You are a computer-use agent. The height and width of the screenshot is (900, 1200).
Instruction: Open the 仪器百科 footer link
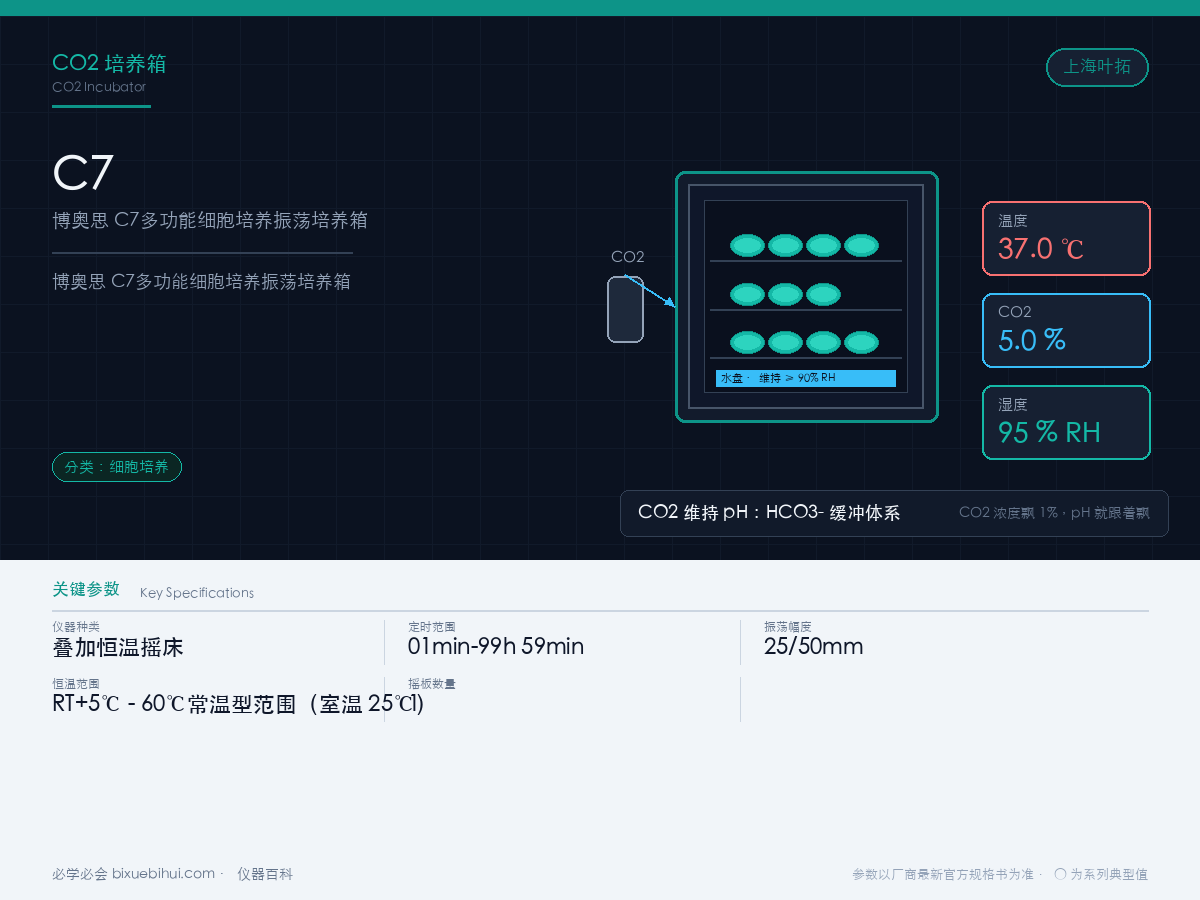point(265,874)
